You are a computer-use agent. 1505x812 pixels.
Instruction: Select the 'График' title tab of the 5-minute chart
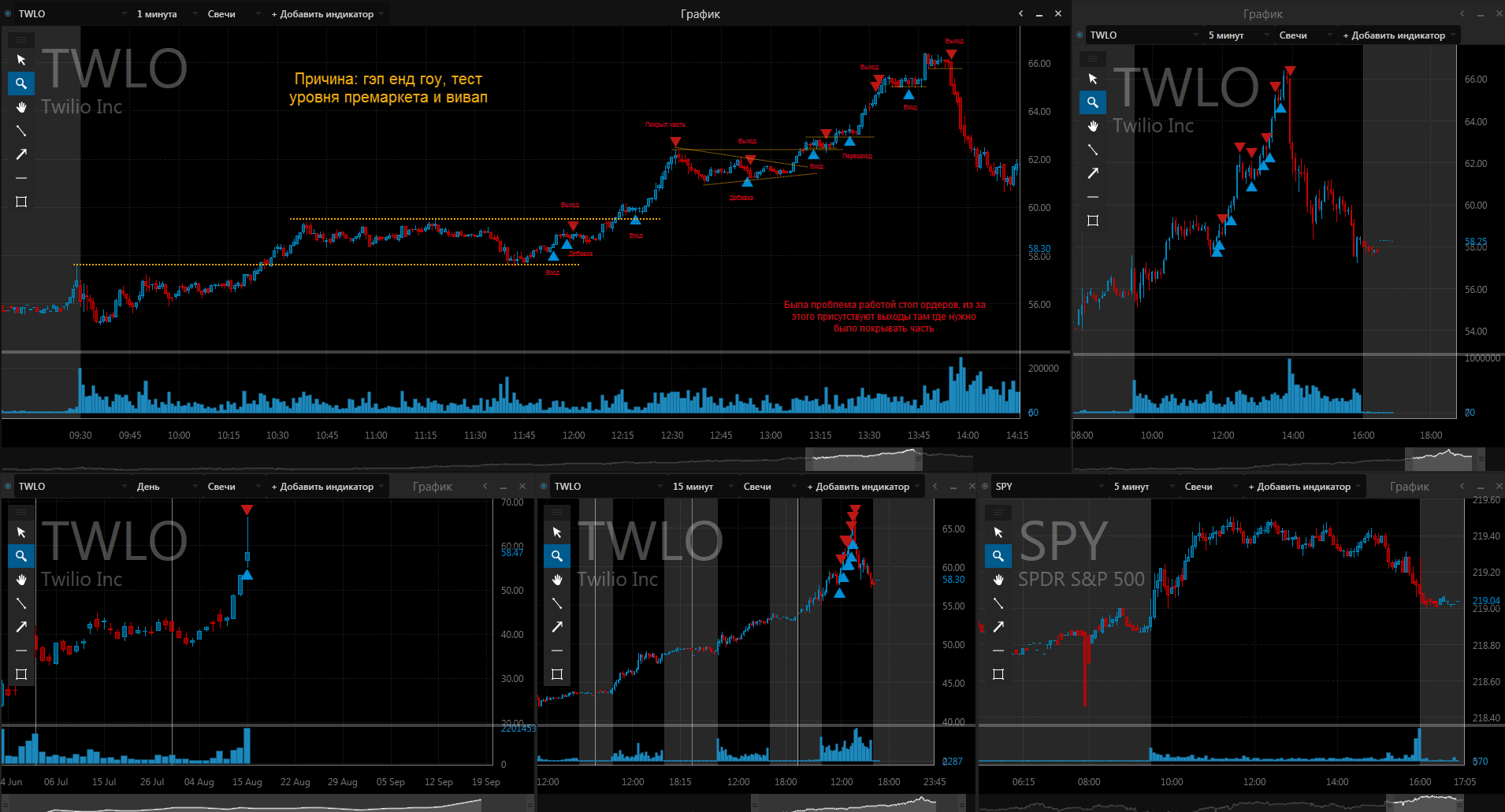[1263, 14]
